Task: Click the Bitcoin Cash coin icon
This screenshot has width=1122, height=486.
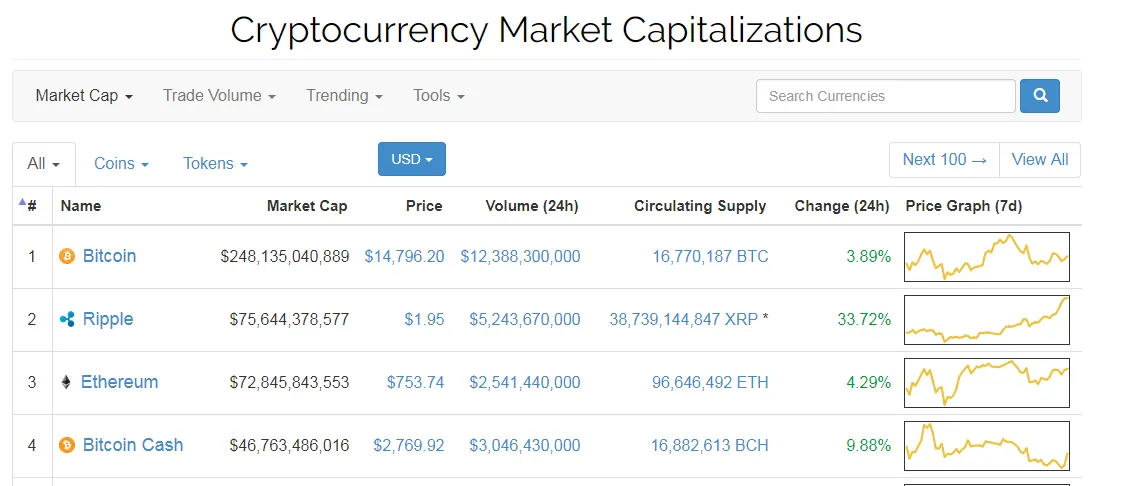Action: 67,445
